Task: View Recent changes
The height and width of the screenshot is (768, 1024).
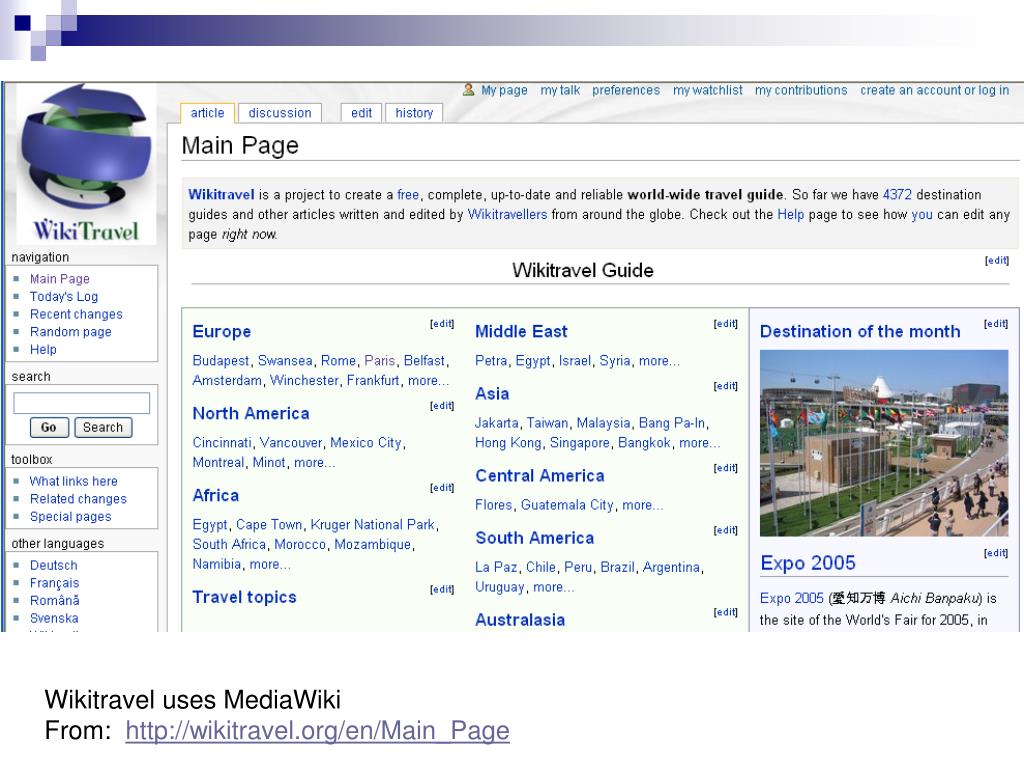Action: pyautogui.click(x=76, y=314)
